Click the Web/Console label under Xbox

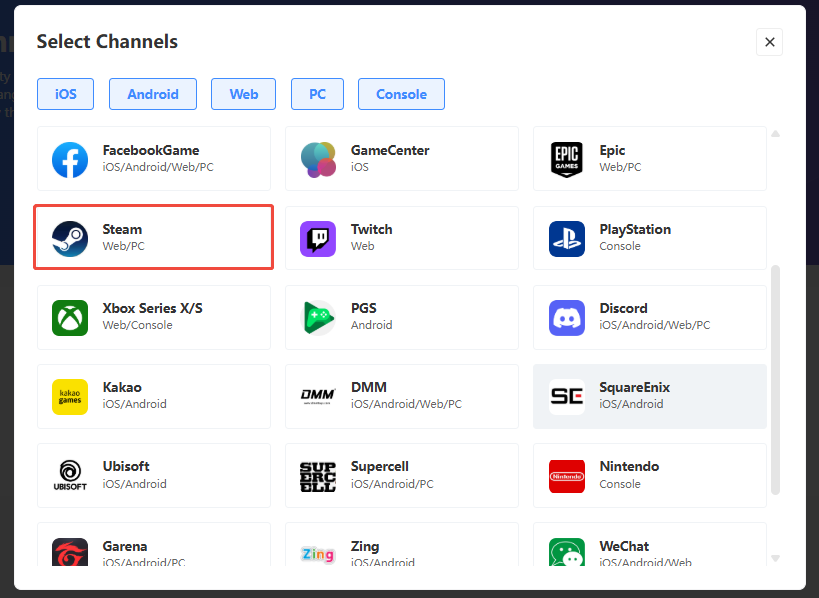tap(137, 325)
